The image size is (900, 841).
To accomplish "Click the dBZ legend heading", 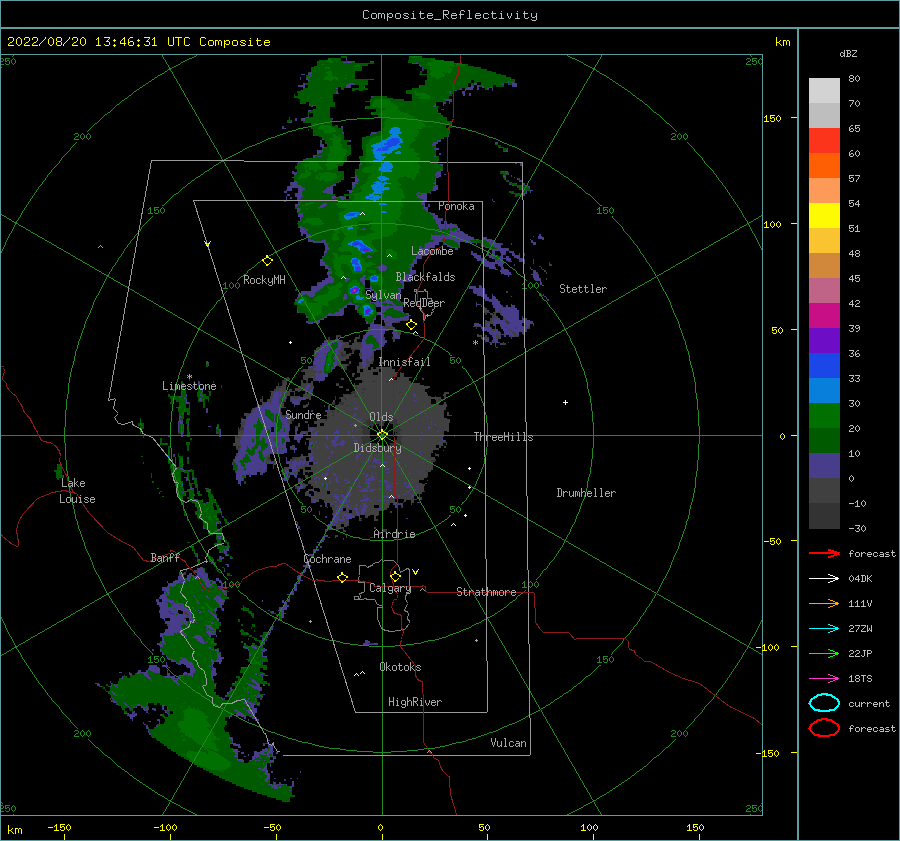I will click(848, 53).
